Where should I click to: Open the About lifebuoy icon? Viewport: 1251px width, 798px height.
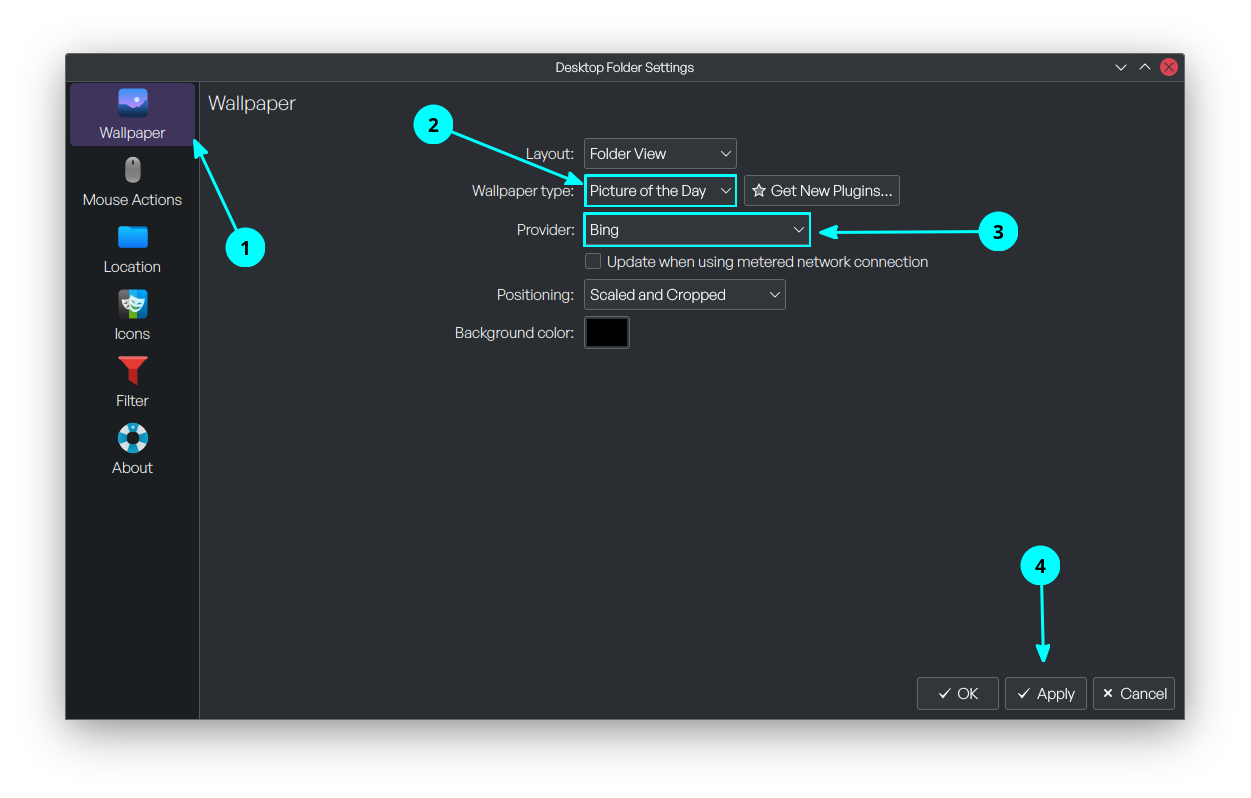[132, 439]
